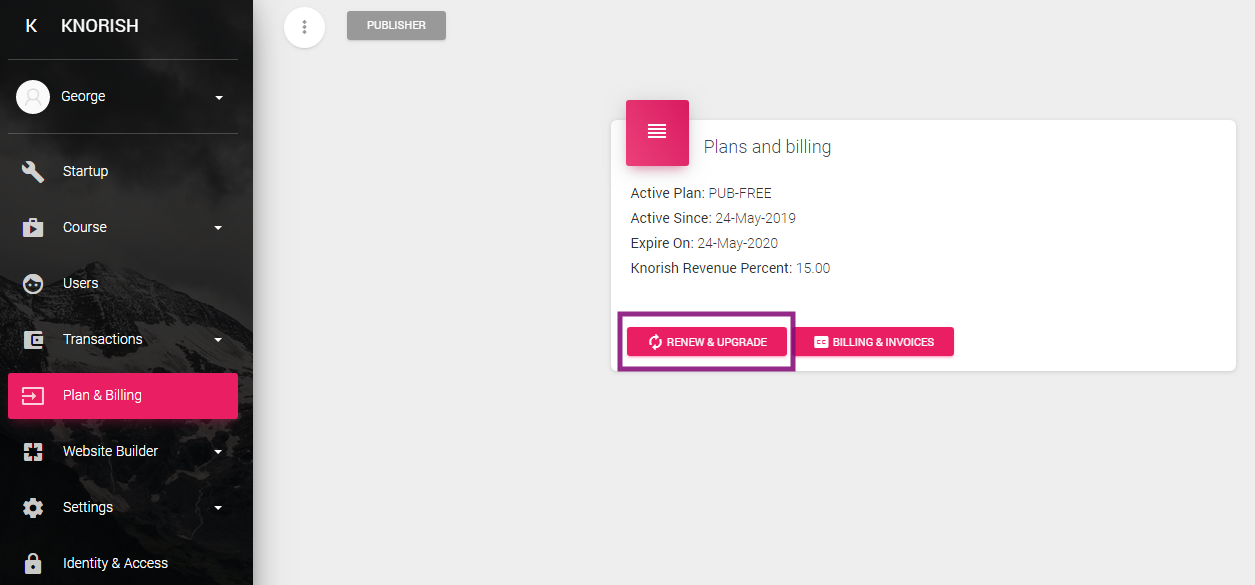Open Settings in the sidebar
Image resolution: width=1255 pixels, height=585 pixels.
pyautogui.click(x=123, y=508)
